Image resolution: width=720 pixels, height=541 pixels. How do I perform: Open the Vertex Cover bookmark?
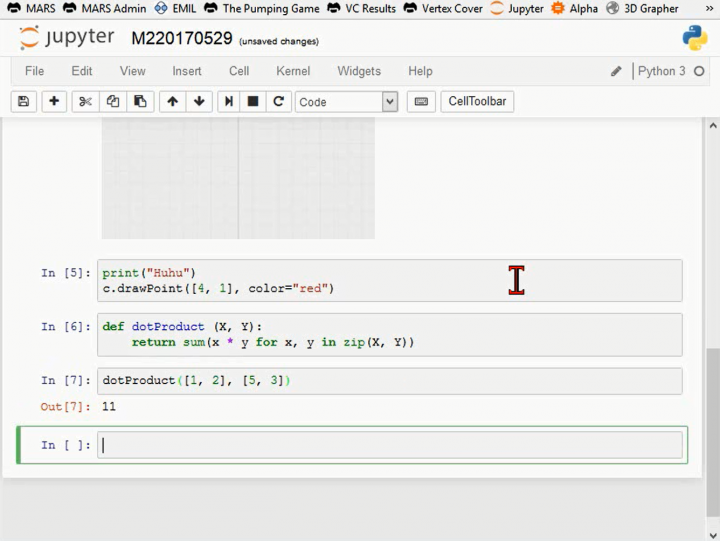(443, 8)
